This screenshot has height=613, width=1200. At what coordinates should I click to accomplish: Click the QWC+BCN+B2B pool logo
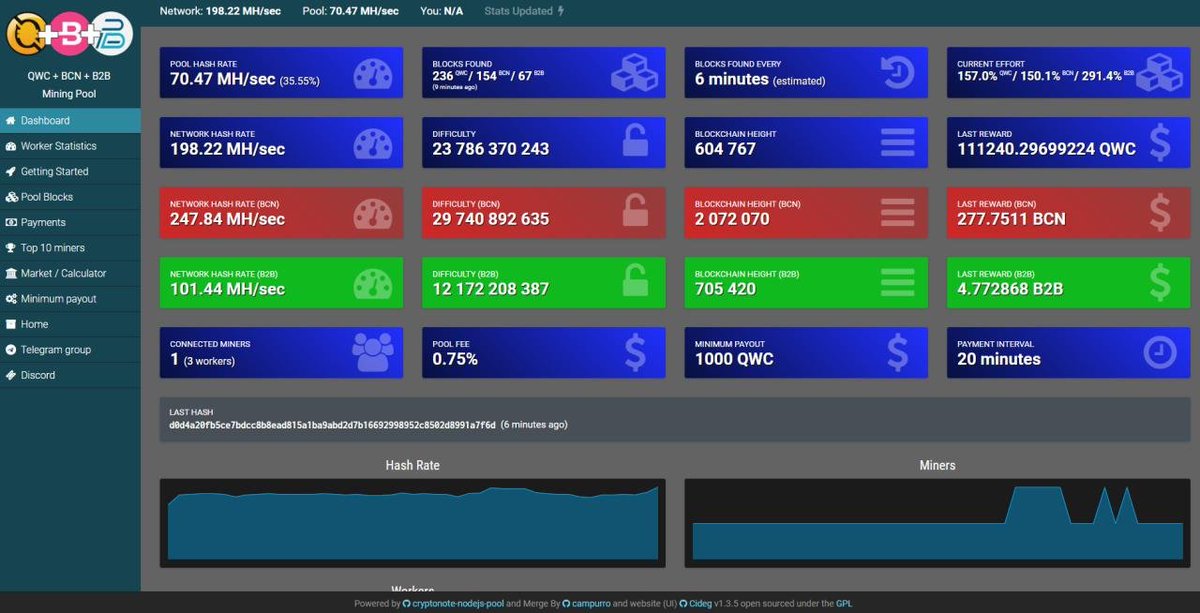[x=70, y=33]
